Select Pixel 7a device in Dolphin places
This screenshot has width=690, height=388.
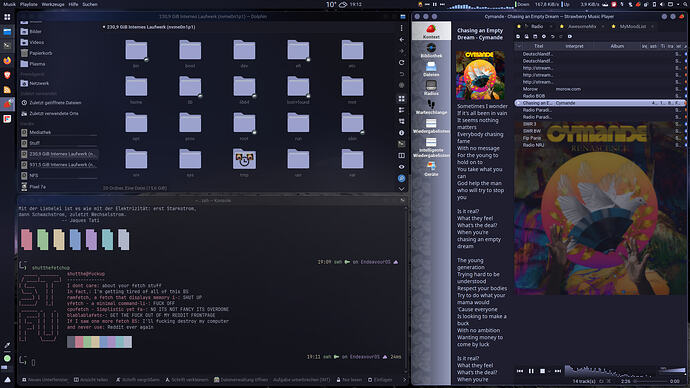tap(37, 187)
